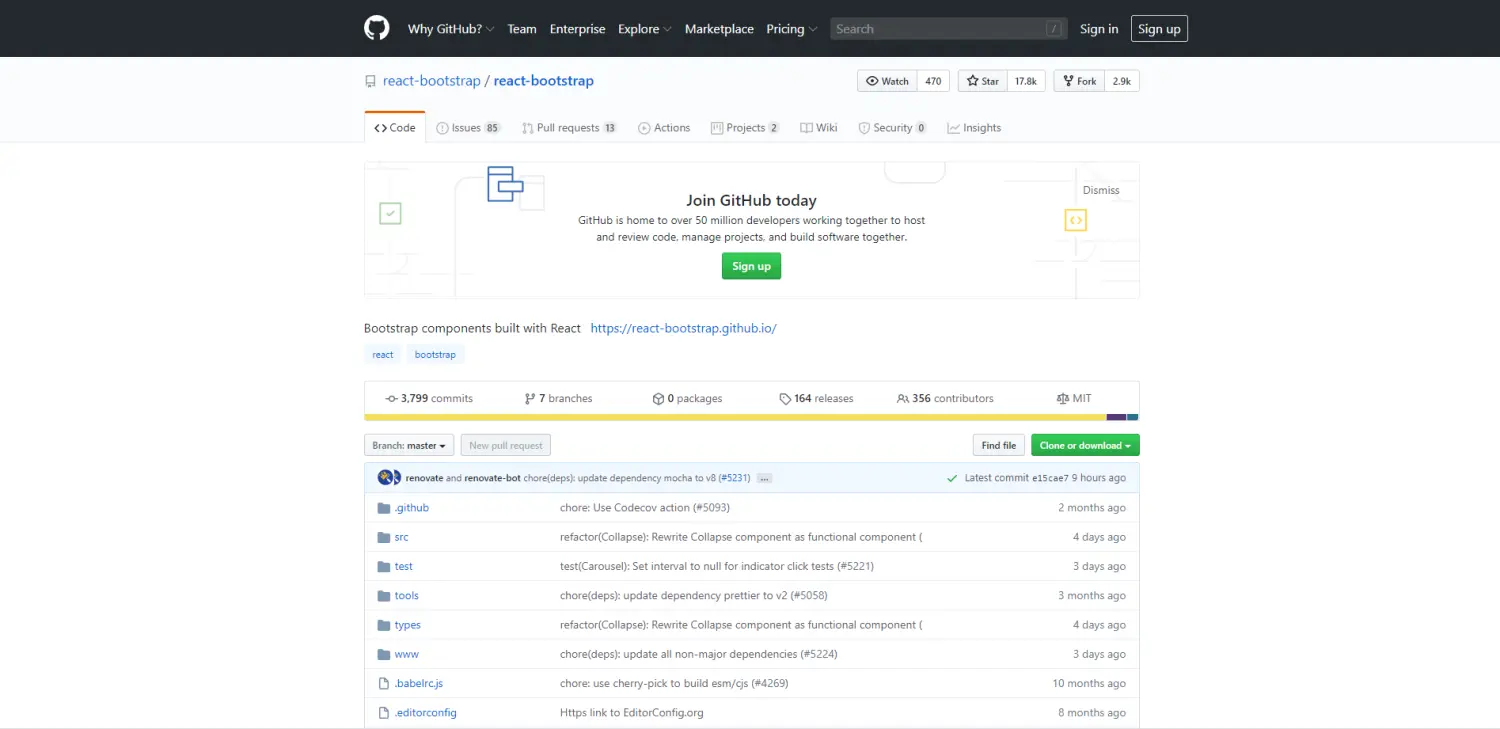This screenshot has height=729, width=1500.
Task: Click the .babelrc.js file icon
Action: (383, 684)
